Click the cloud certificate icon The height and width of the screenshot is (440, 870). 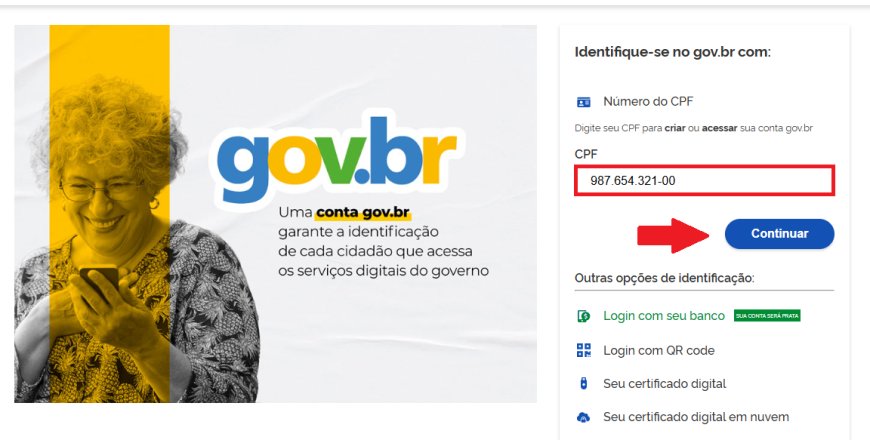tap(584, 417)
